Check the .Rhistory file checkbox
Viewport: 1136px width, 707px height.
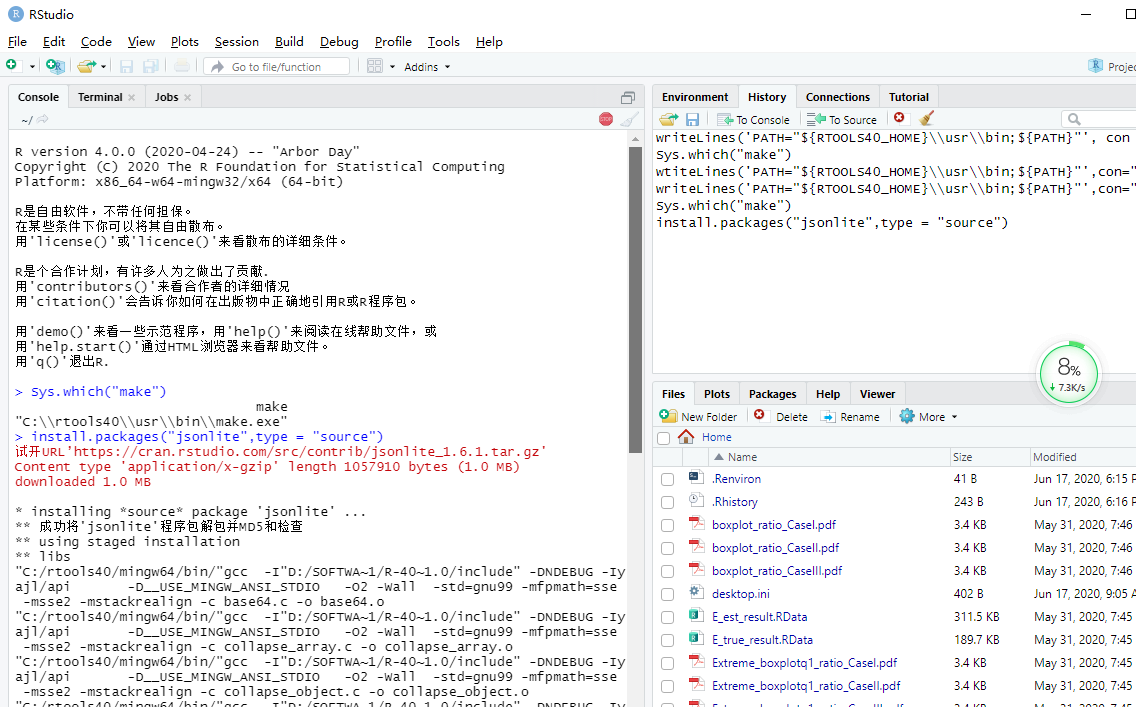click(667, 503)
